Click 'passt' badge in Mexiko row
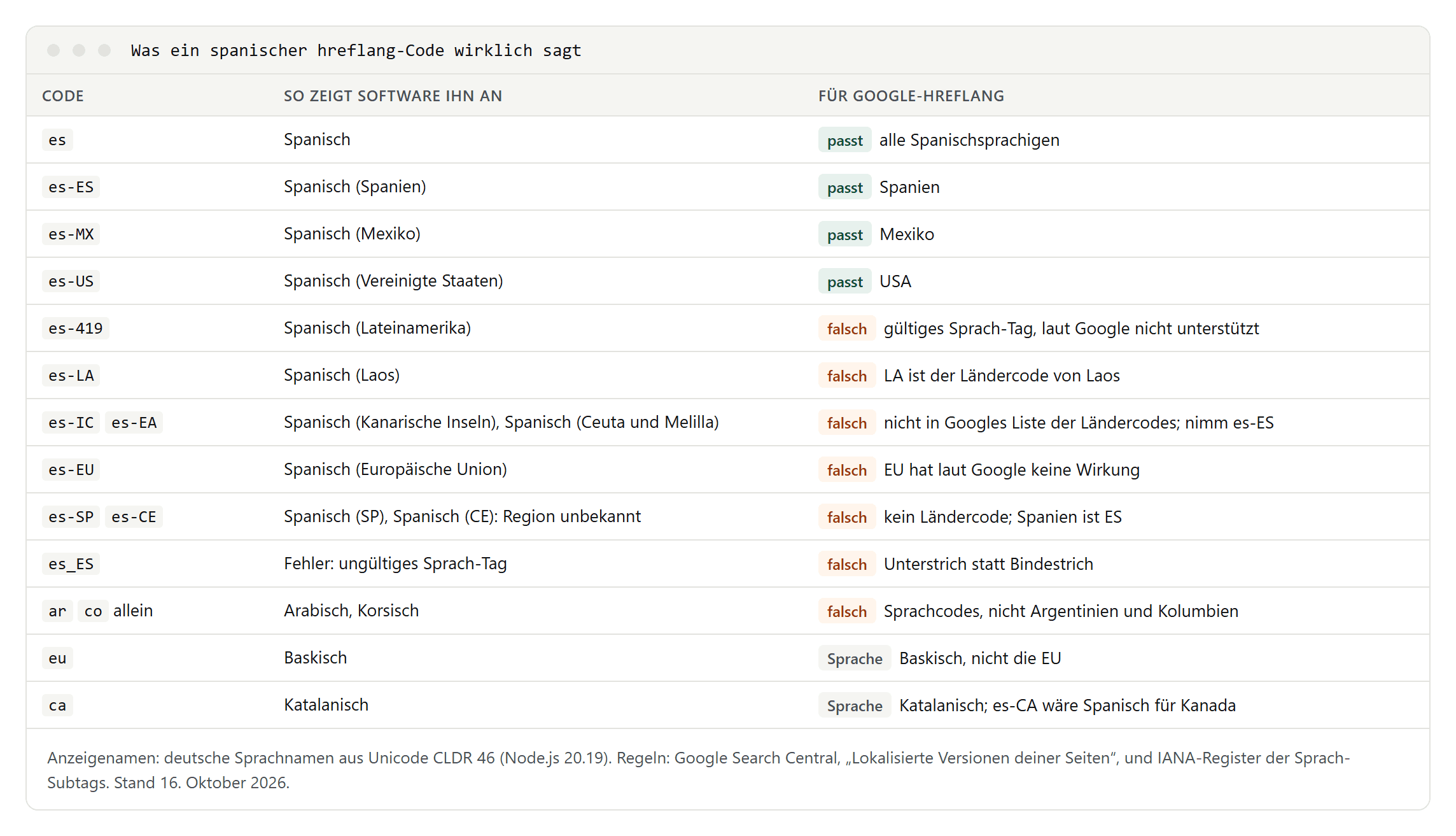 (x=844, y=234)
